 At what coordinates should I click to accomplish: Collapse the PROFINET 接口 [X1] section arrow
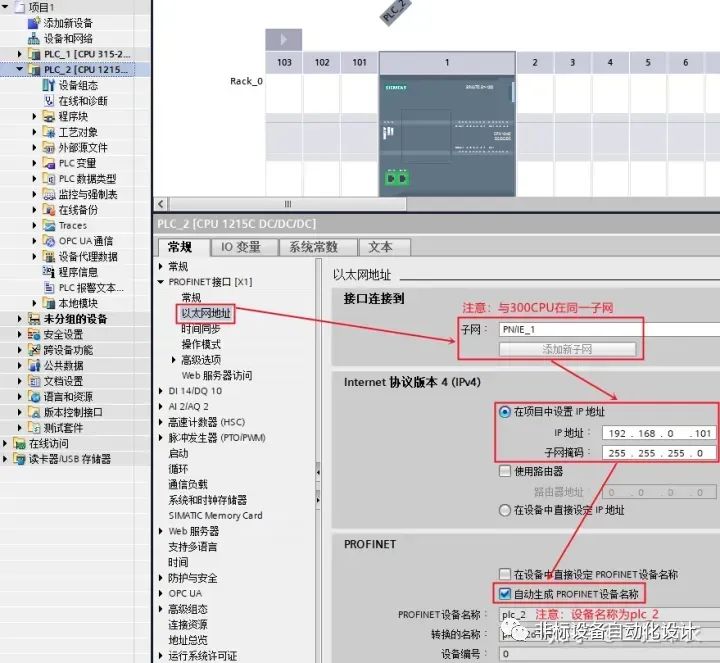tap(161, 281)
